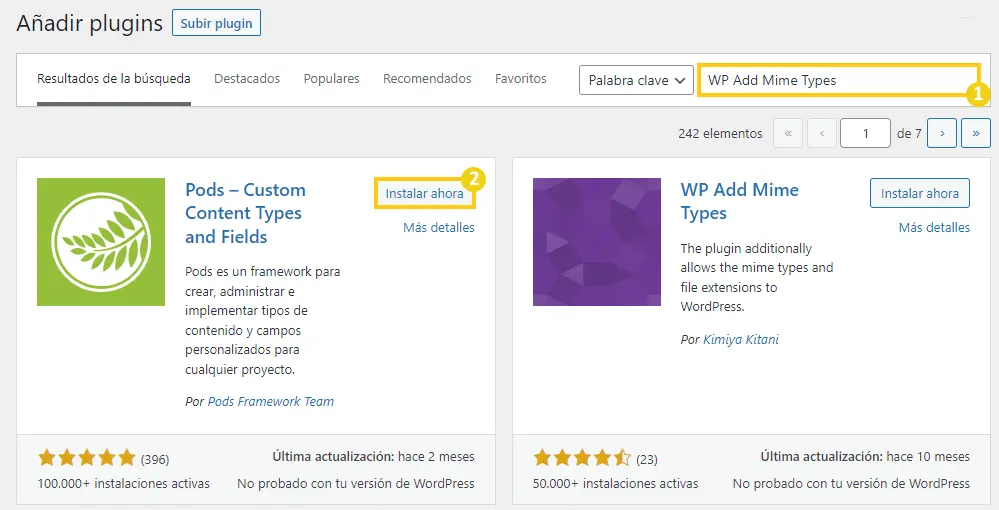The height and width of the screenshot is (510, 999).
Task: Click the 242 elementos count text
Action: point(720,134)
